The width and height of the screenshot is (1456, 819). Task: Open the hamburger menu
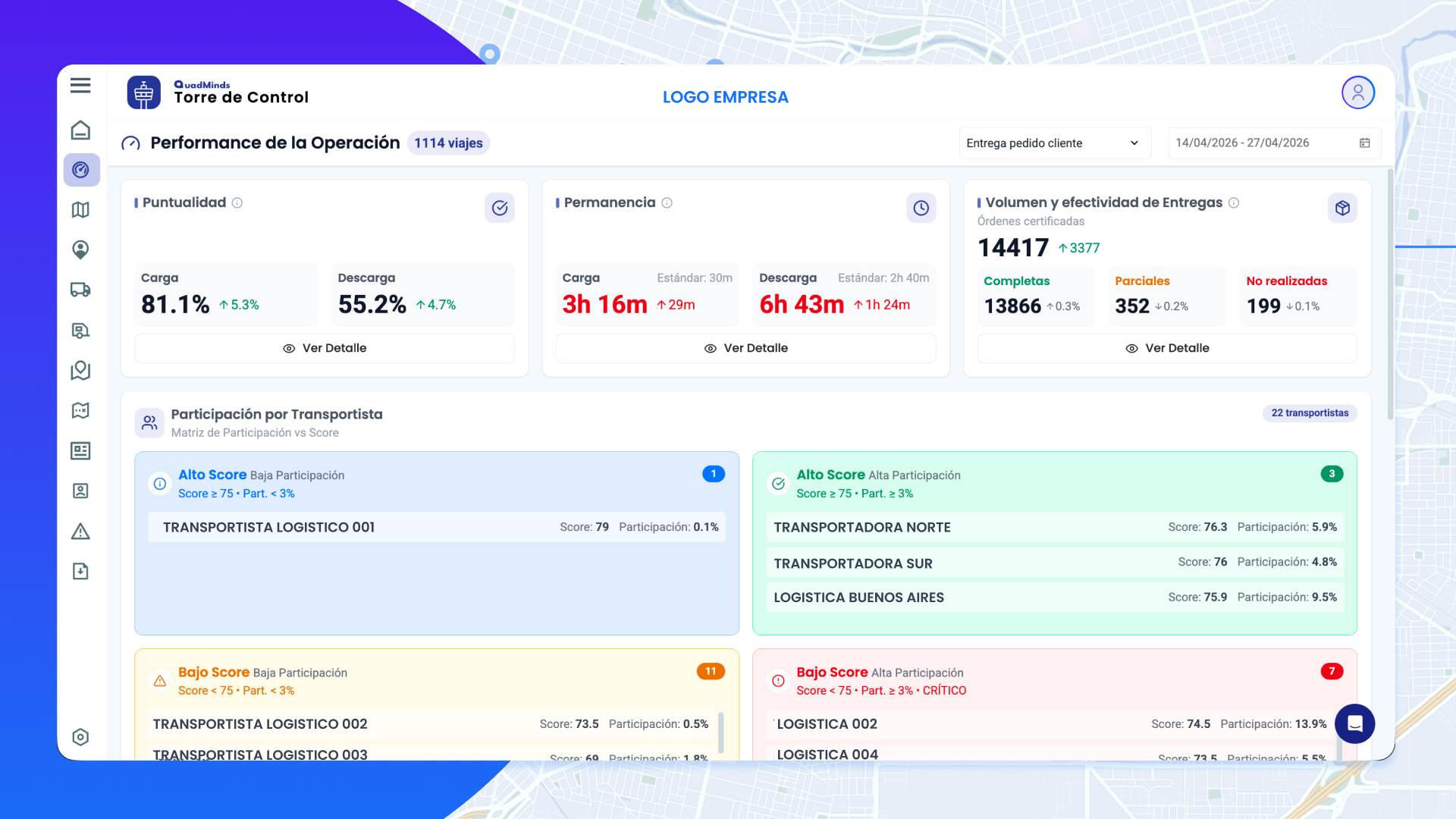pos(80,86)
